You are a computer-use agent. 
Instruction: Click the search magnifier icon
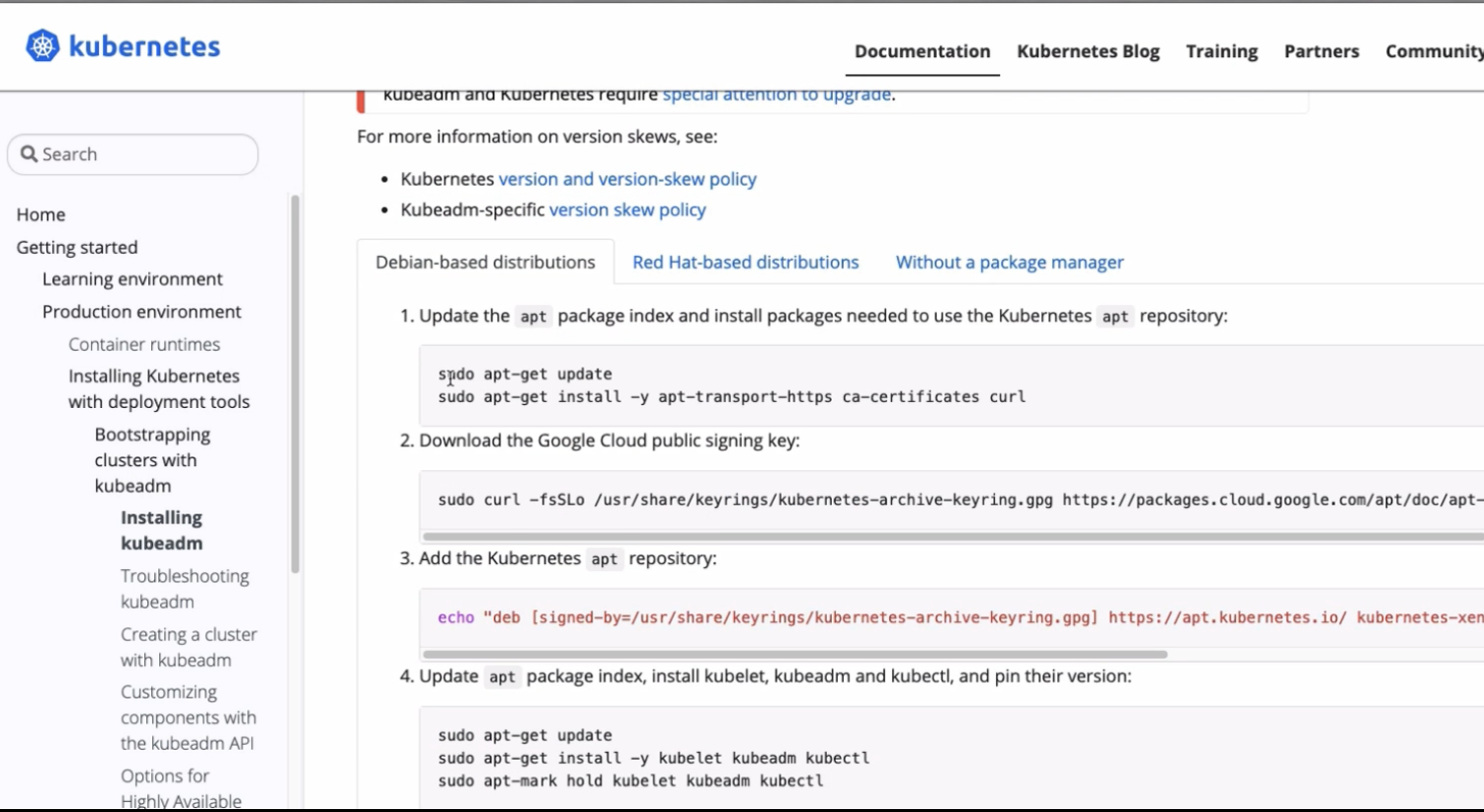point(29,154)
